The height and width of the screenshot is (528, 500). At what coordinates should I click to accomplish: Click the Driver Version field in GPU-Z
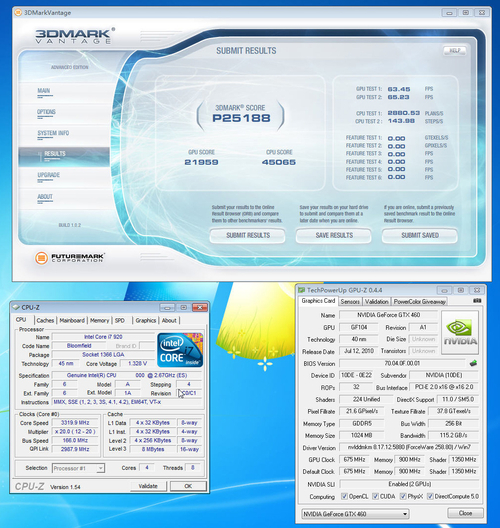(409, 447)
